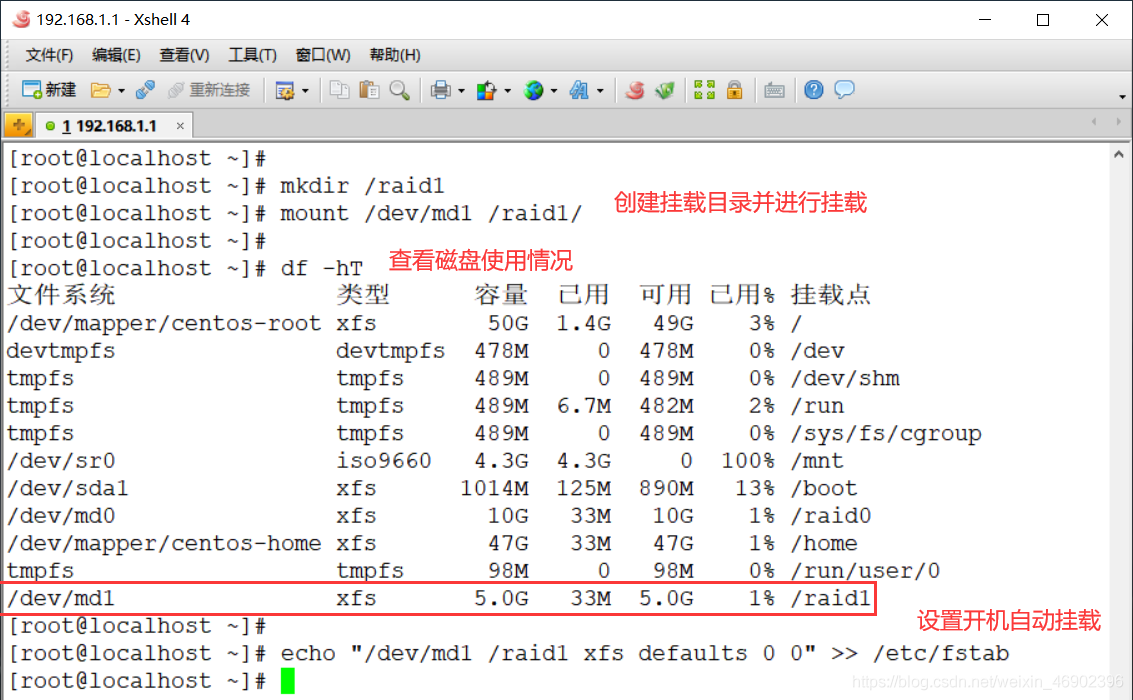Screen dimensions: 1133x700
Task: Expand the properties dropdown arrow
Action: click(305, 91)
